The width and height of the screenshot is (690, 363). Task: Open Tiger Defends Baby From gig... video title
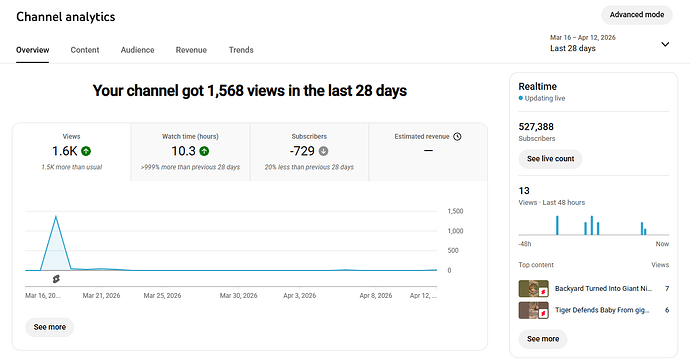[602, 310]
